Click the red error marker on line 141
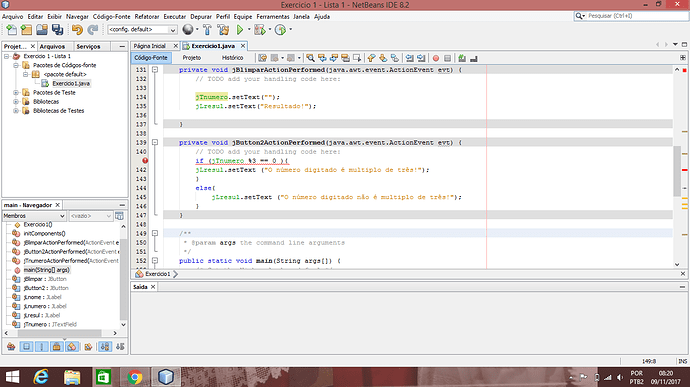This screenshot has height=387, width=690. [x=145, y=161]
